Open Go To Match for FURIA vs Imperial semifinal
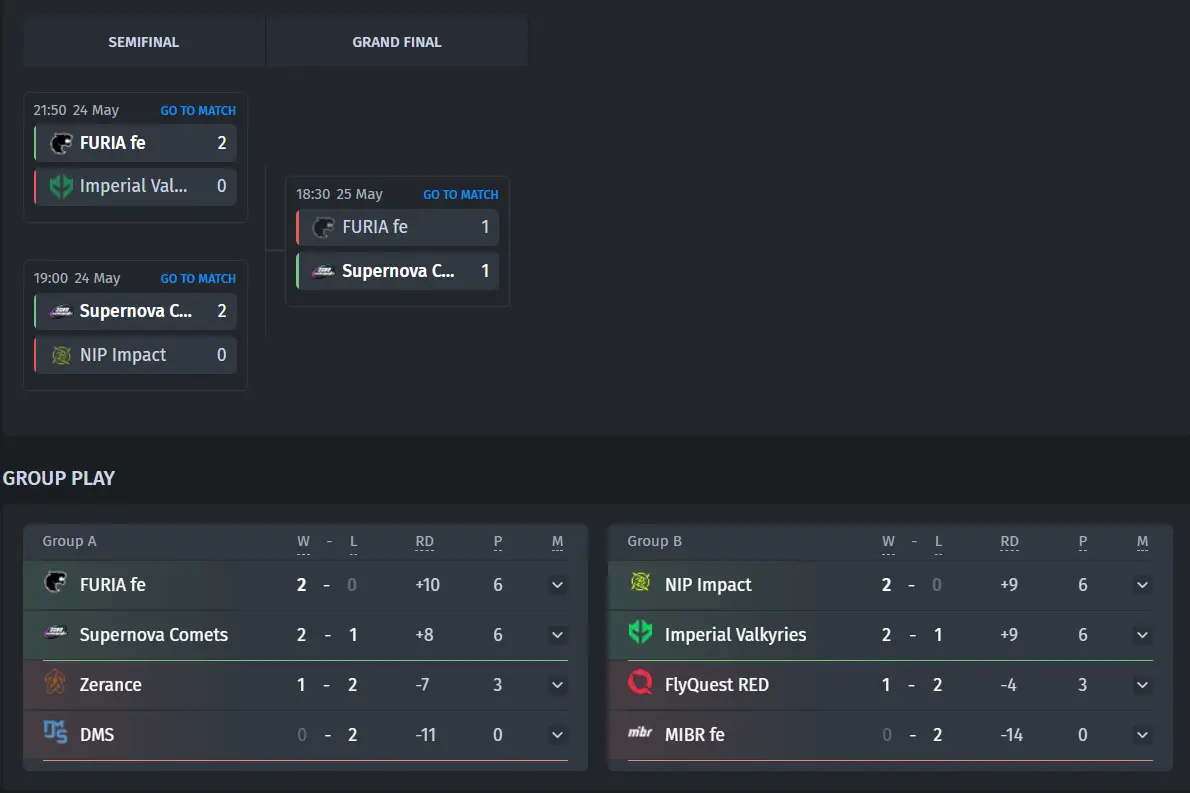 click(x=198, y=111)
